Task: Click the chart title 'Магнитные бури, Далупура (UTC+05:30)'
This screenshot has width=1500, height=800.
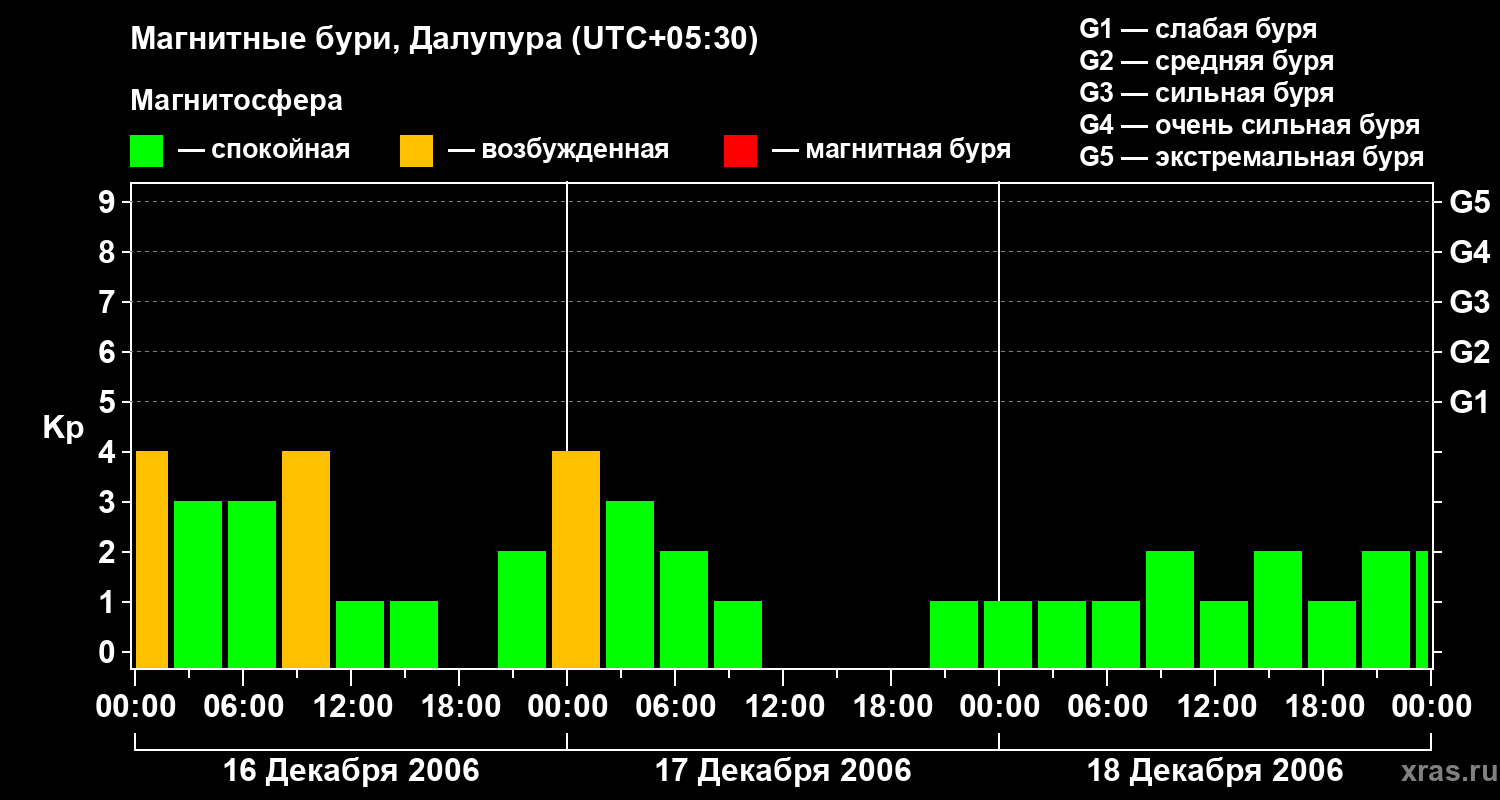Action: [444, 40]
